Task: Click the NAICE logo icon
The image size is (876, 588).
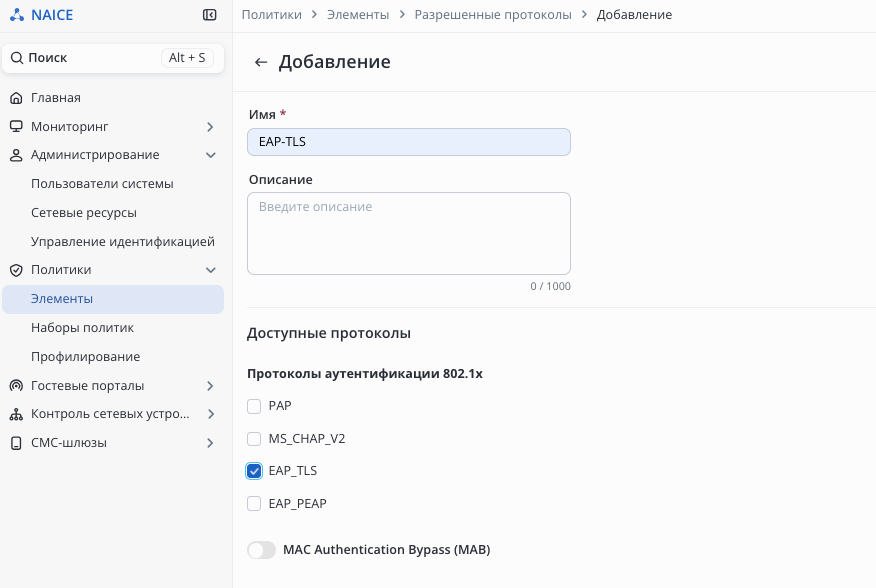Action: tap(16, 15)
